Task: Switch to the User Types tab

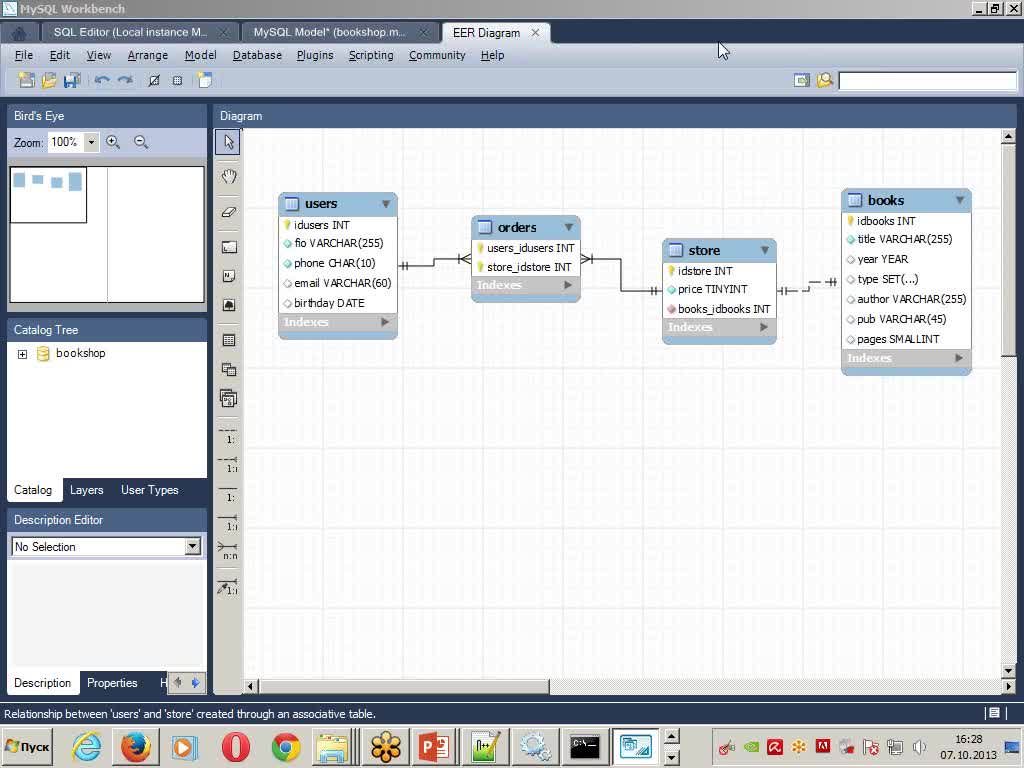Action: coord(150,490)
